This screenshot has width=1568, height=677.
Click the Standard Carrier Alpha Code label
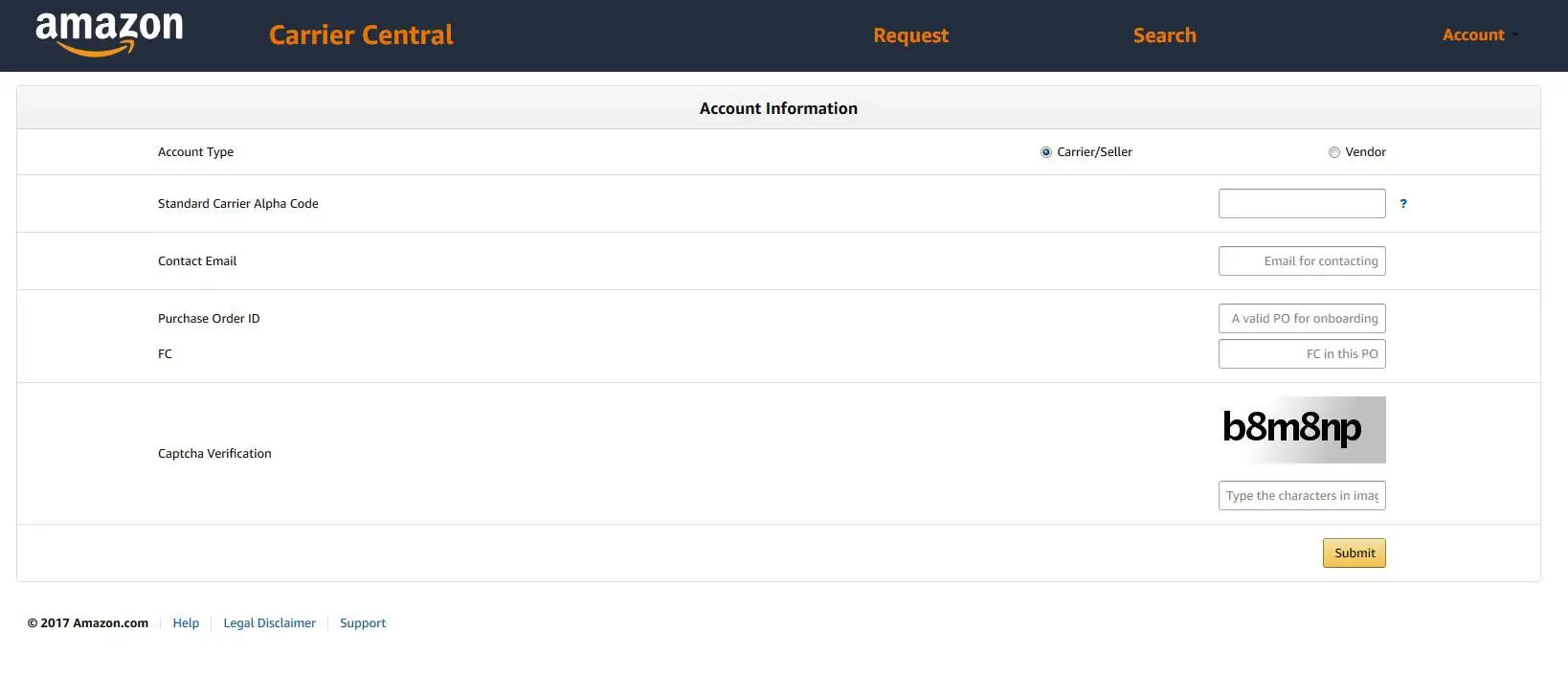coord(238,204)
